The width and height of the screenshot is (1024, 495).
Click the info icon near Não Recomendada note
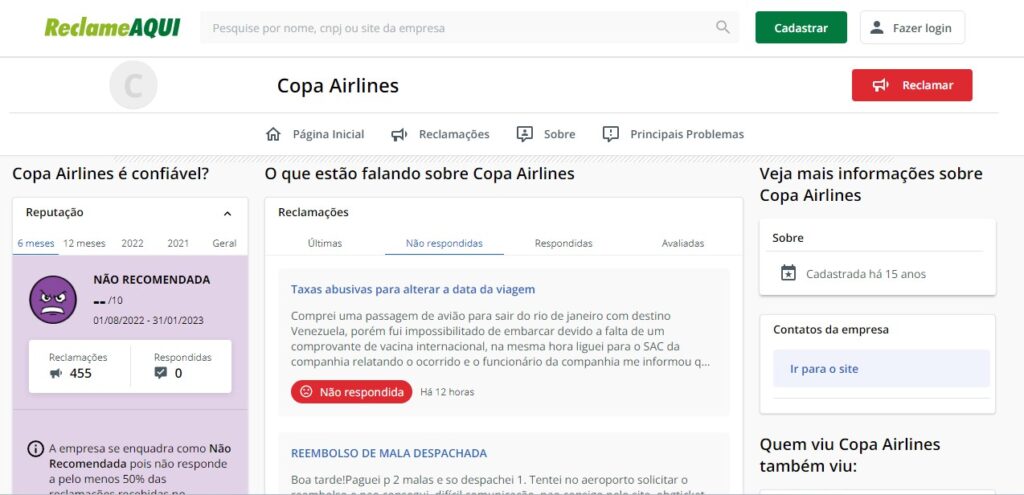point(35,449)
